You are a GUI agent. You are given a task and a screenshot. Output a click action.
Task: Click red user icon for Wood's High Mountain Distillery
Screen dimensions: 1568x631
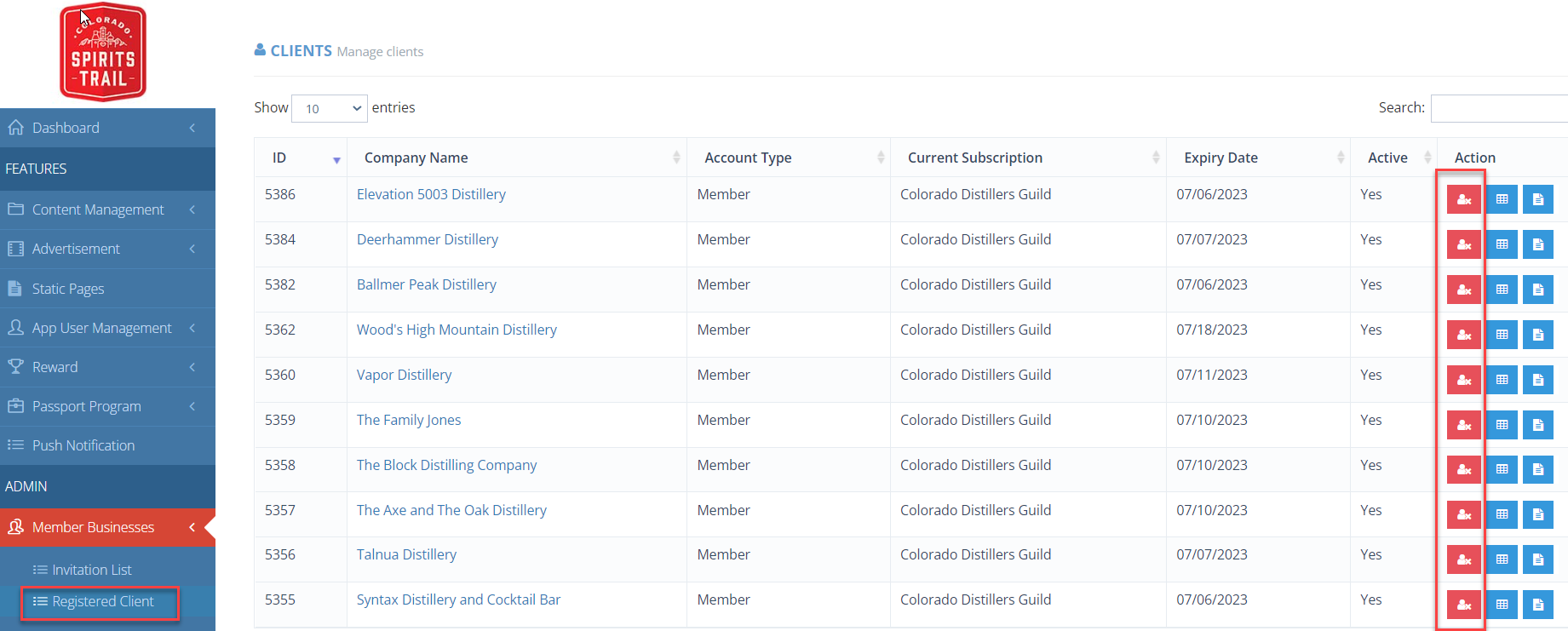tap(1463, 335)
